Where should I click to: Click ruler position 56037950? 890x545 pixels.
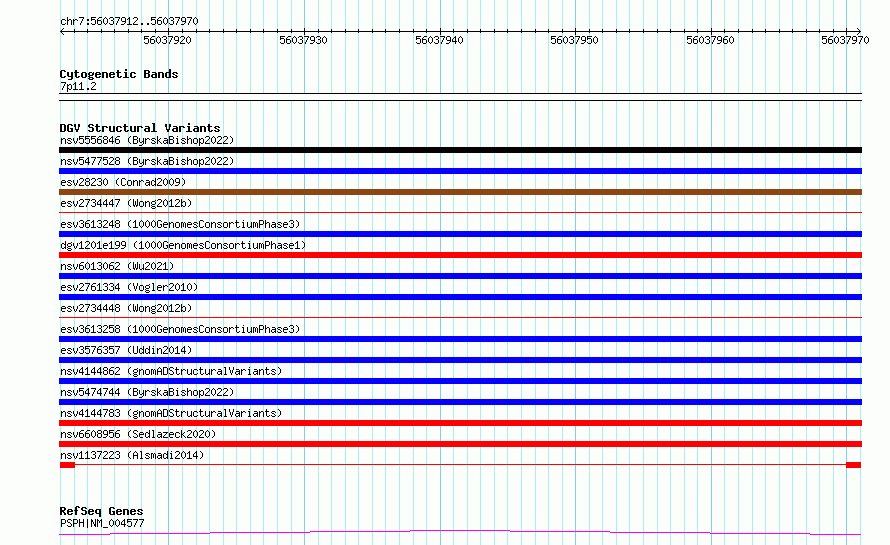click(574, 40)
